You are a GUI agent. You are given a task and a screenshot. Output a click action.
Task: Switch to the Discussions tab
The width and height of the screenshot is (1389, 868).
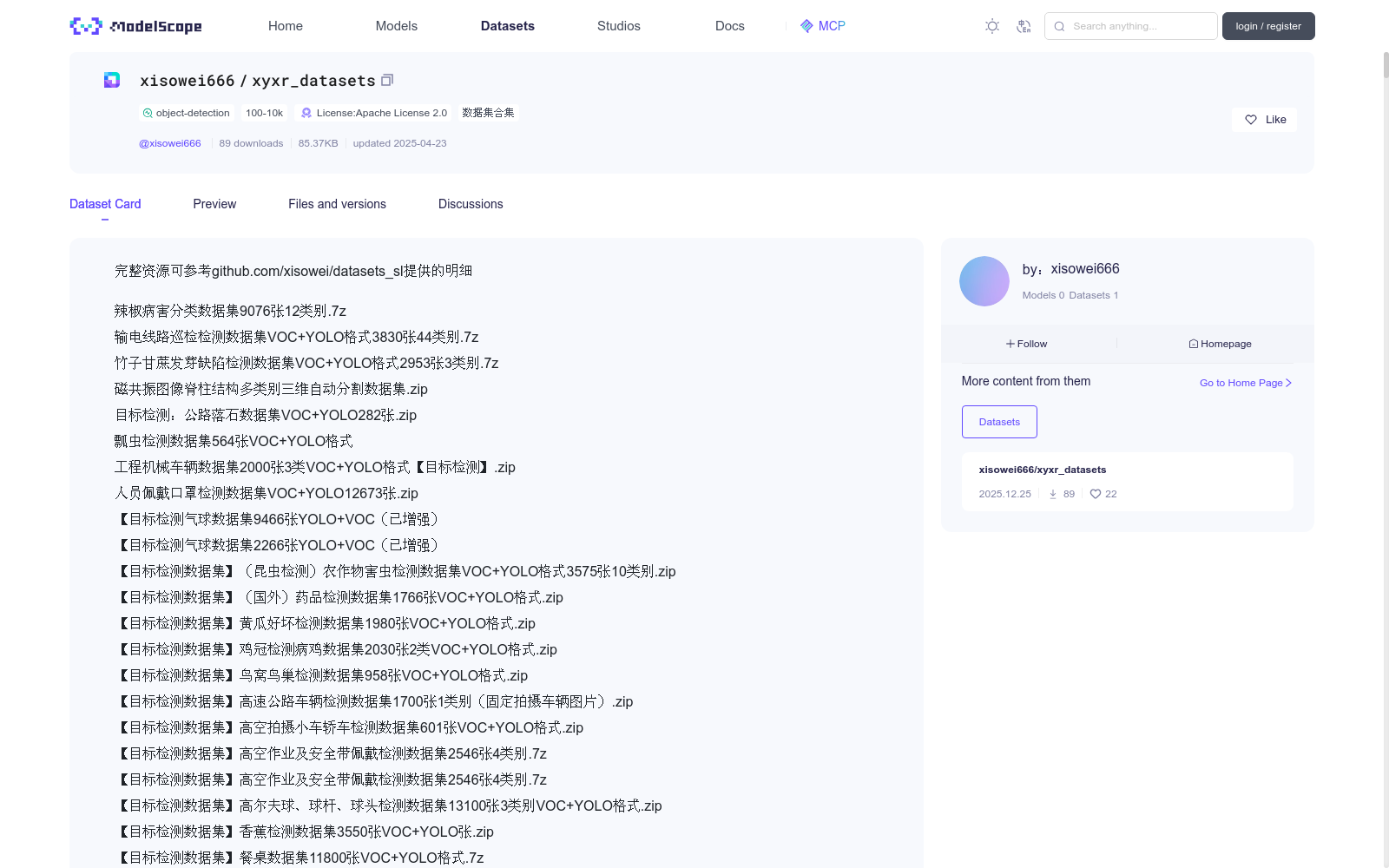(471, 204)
